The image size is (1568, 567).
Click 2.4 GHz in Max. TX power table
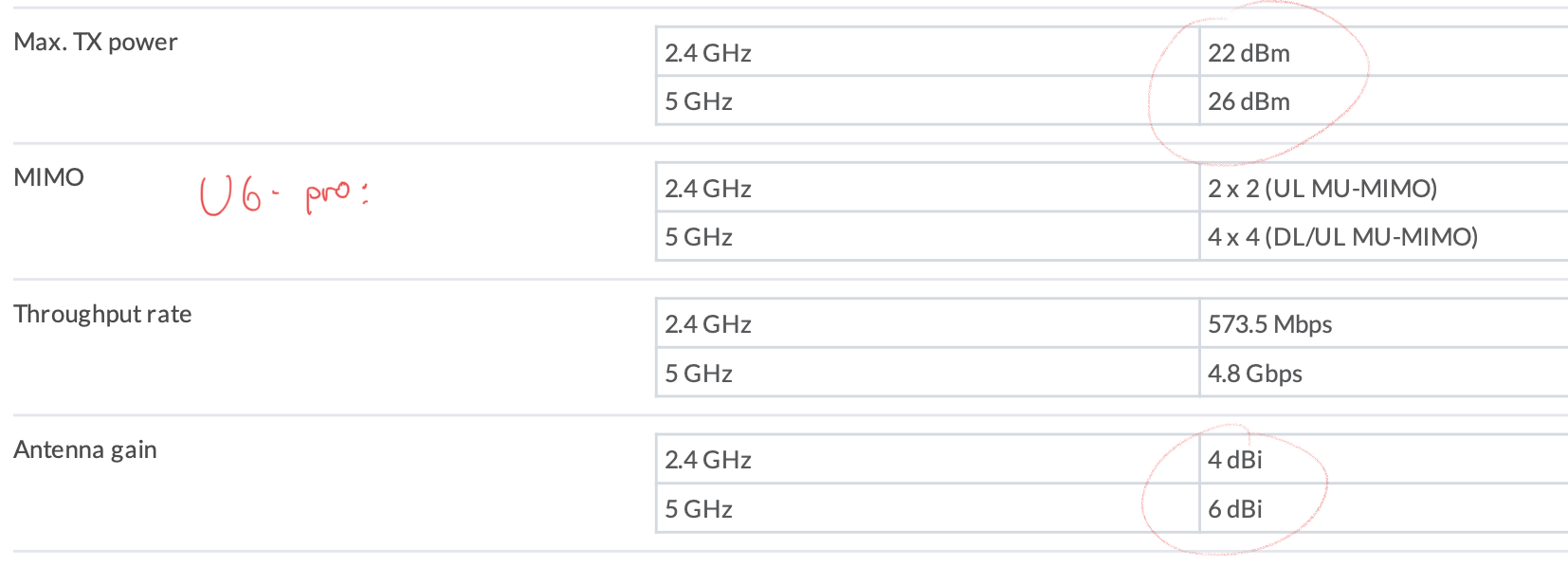(708, 53)
